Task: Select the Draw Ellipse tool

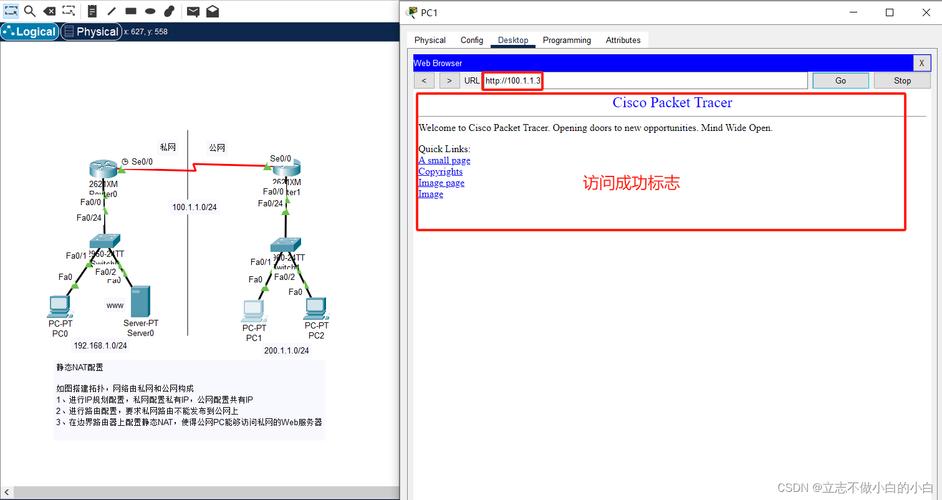Action: [150, 11]
